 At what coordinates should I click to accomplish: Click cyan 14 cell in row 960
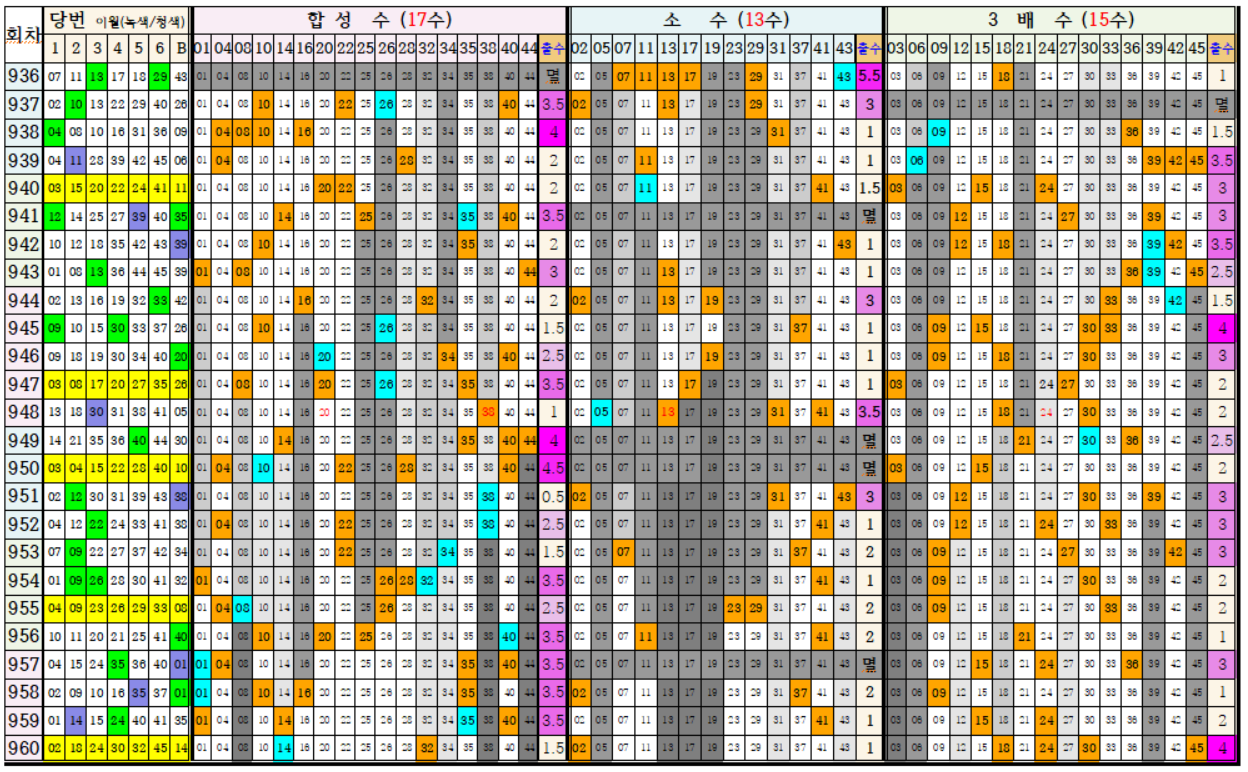pyautogui.click(x=284, y=747)
